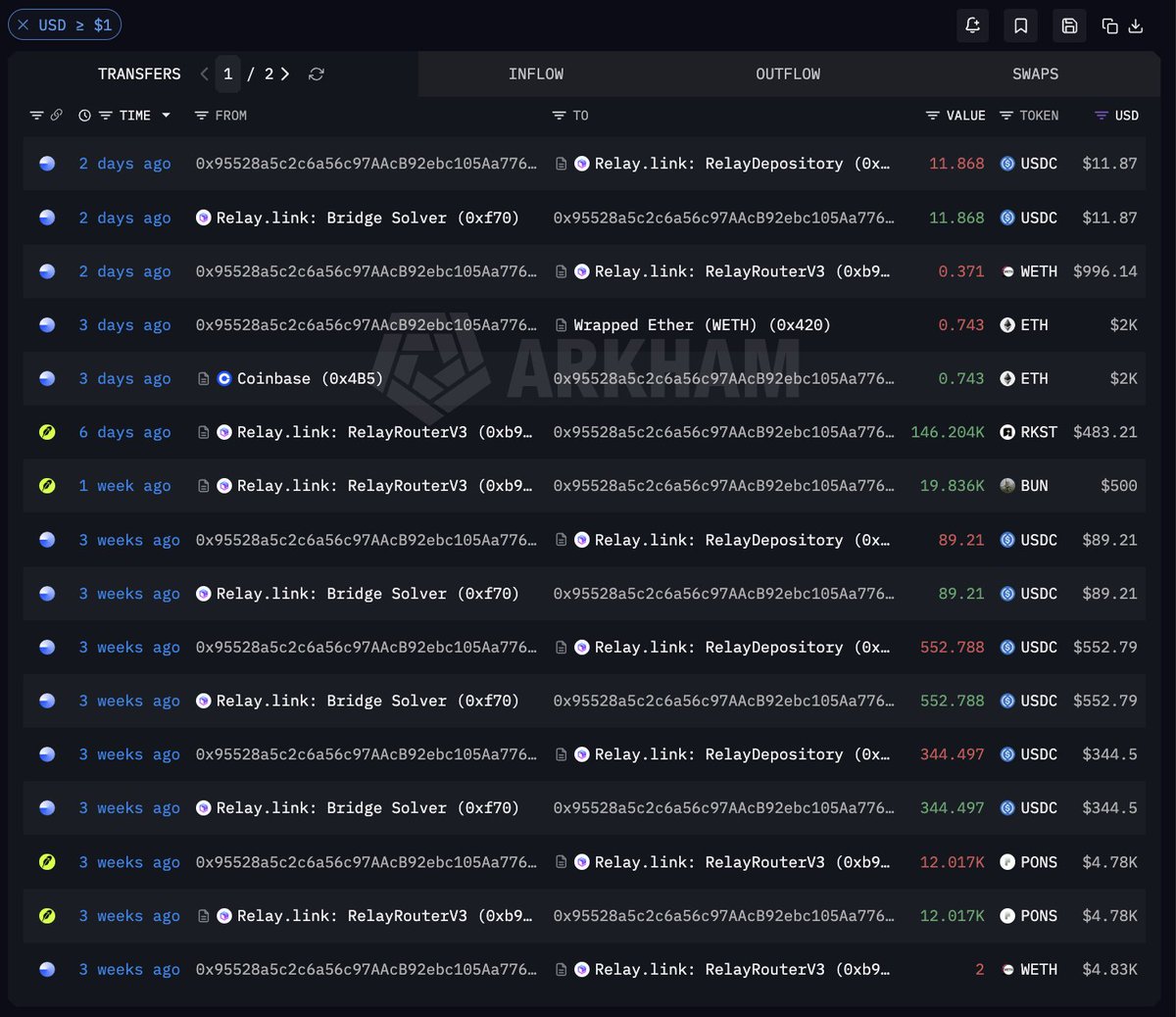Viewport: 1176px width, 1017px height.
Task: Switch to the OUTFLOW tab
Action: (788, 73)
